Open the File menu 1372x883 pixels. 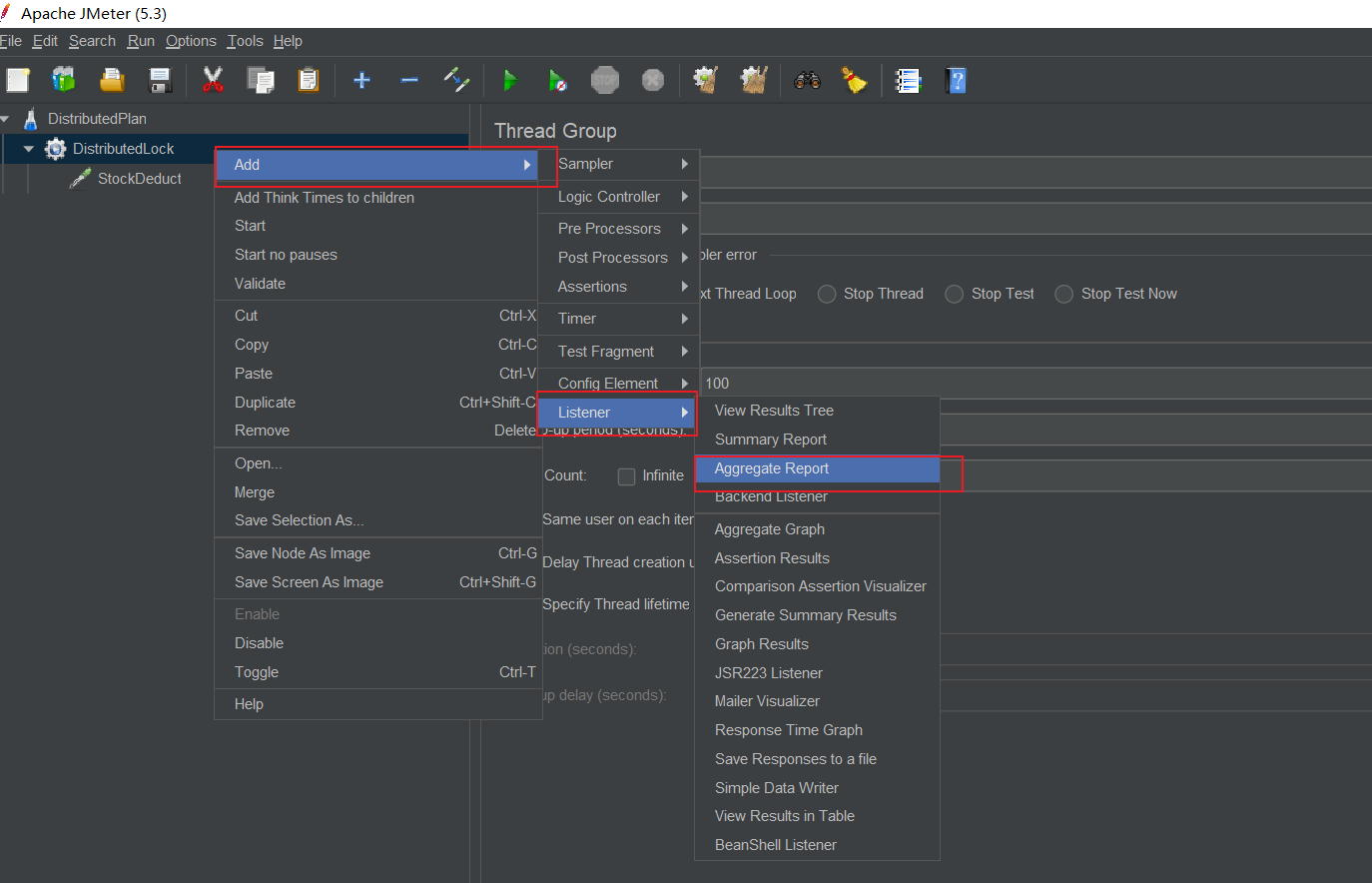point(11,41)
